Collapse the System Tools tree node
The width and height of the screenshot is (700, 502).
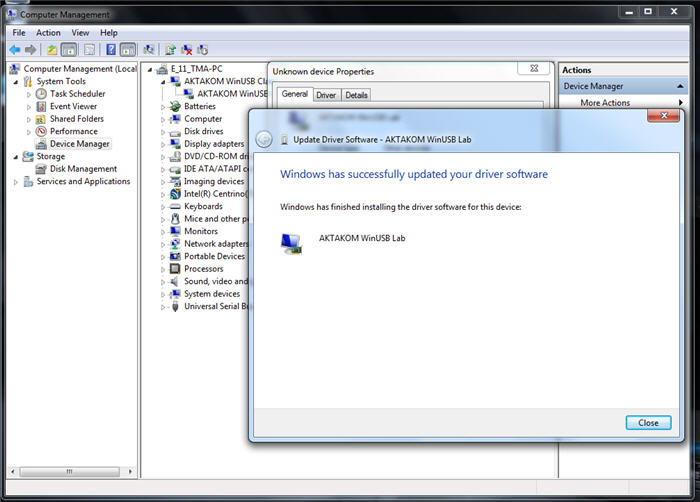[x=16, y=82]
